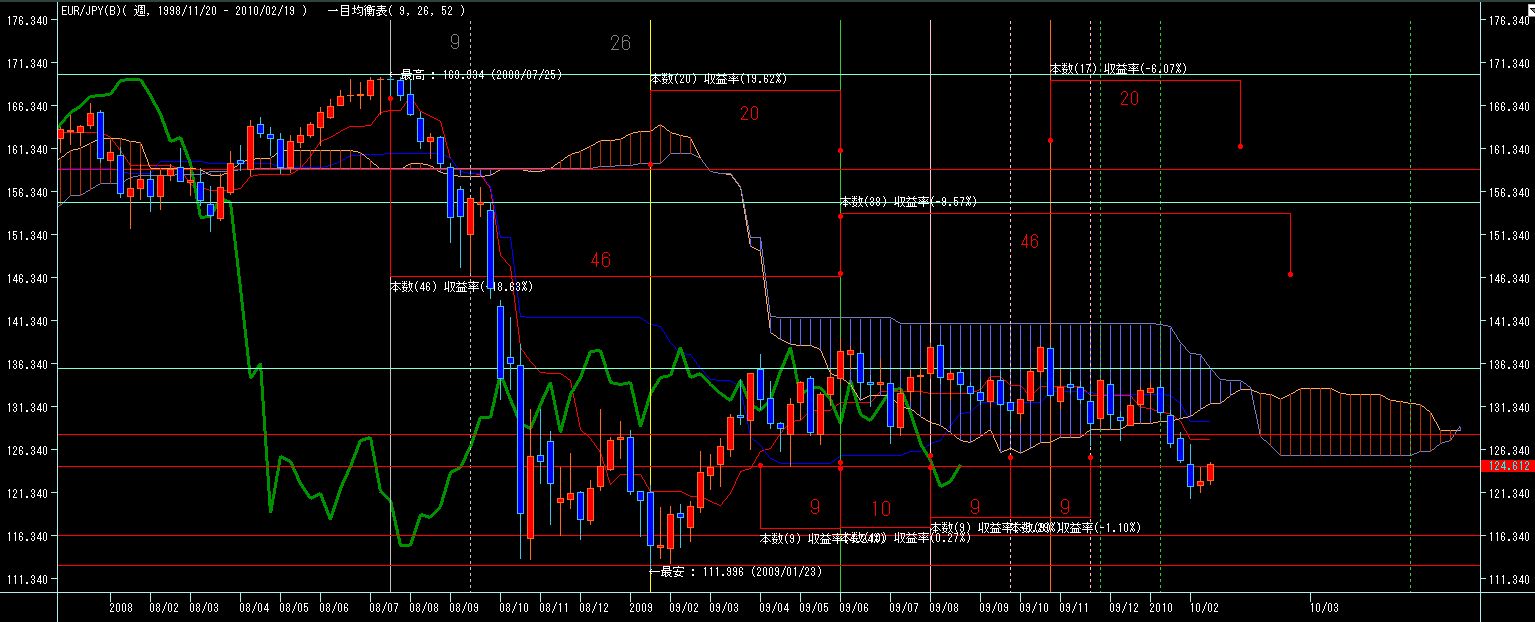The width and height of the screenshot is (1535, 622).
Task: Click the 本数(46) 収益率(-18.63%) annotation
Action: (460, 287)
